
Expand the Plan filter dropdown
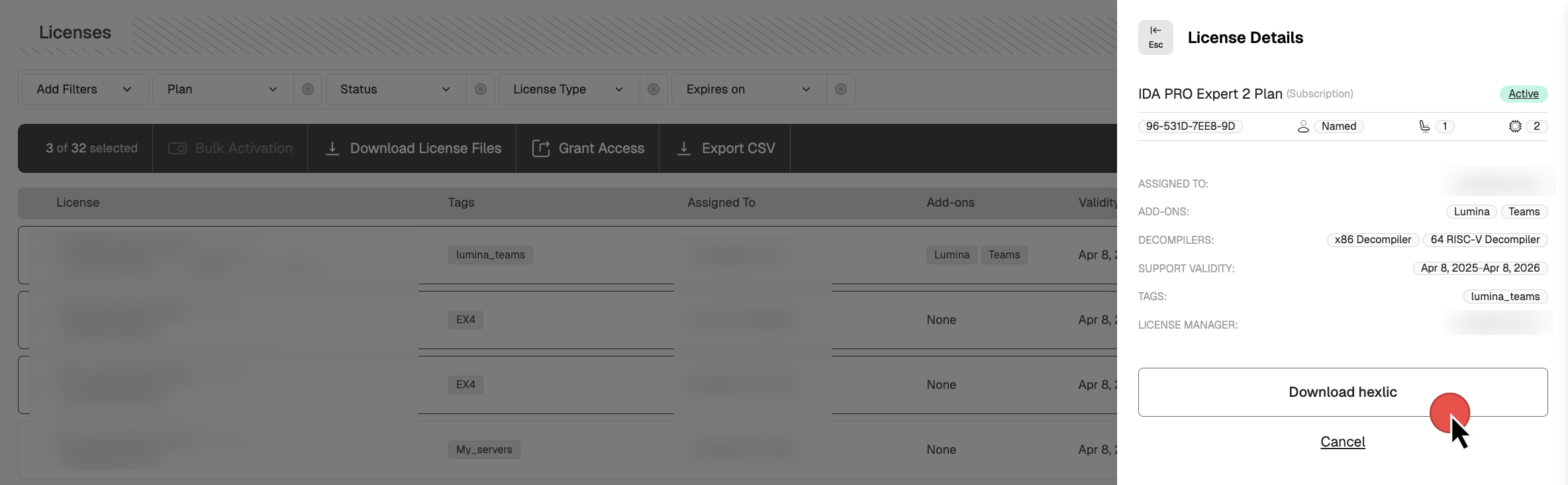(x=222, y=89)
